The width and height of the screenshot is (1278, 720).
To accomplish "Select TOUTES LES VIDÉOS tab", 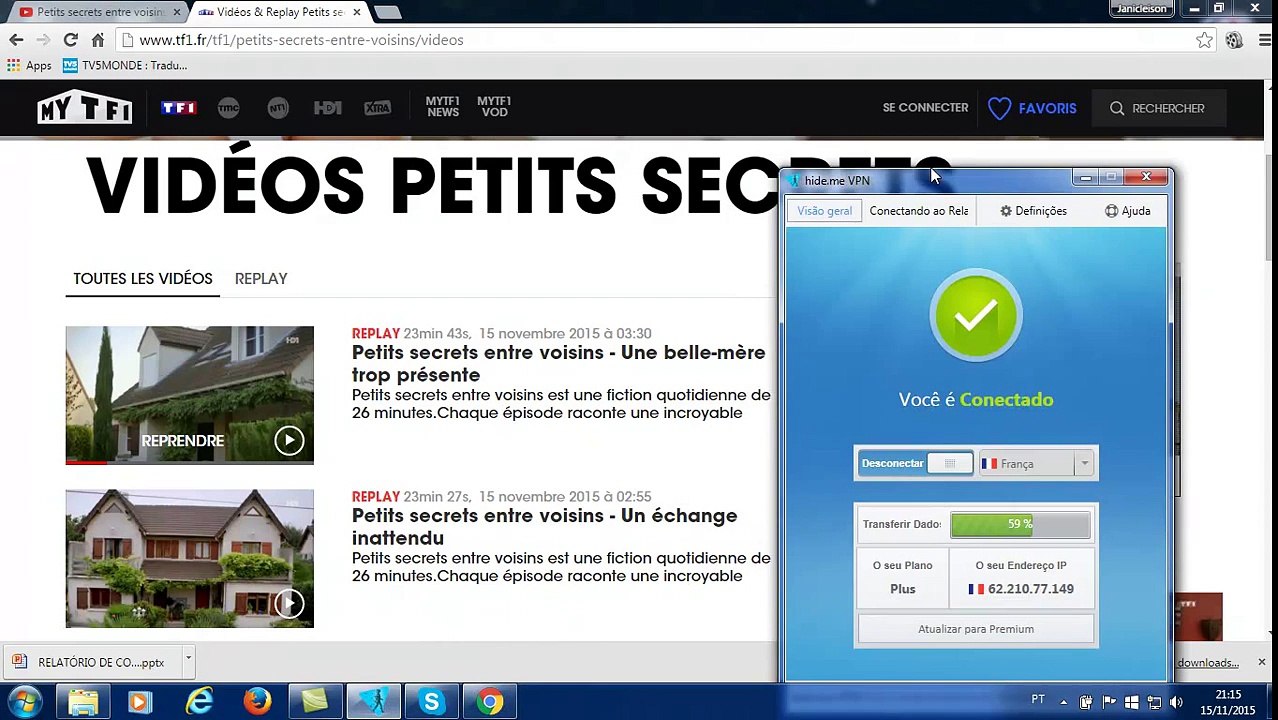I will click(x=143, y=279).
